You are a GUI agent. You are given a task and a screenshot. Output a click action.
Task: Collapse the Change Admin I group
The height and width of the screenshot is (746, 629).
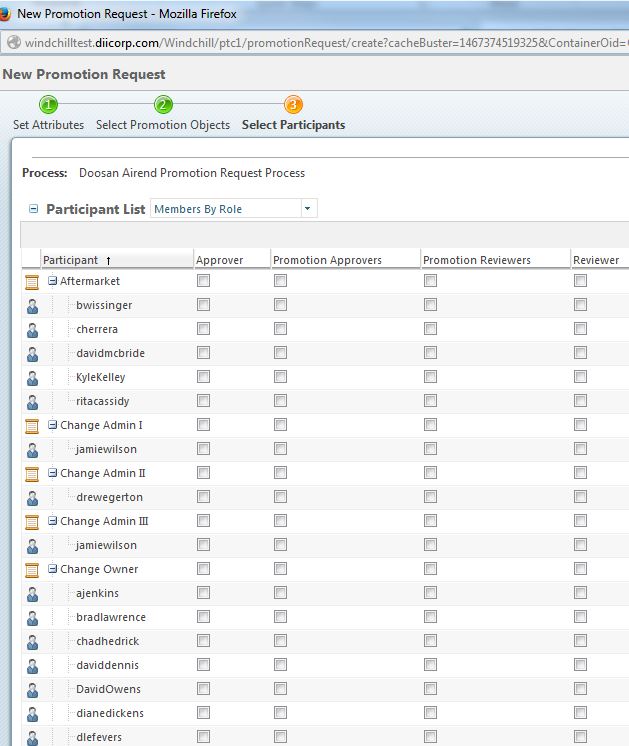(x=53, y=425)
